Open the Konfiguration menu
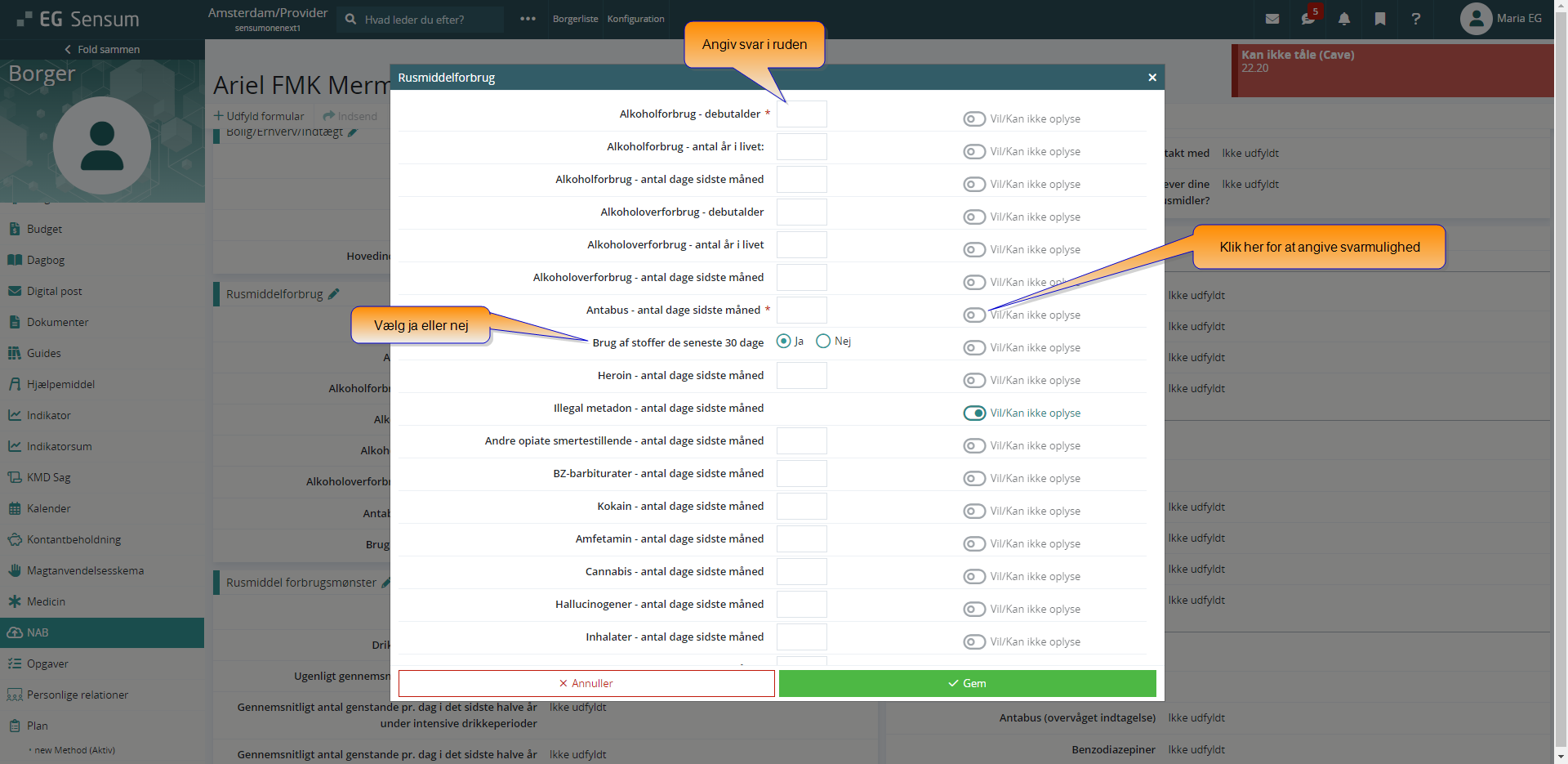This screenshot has height=764, width=1568. (635, 19)
